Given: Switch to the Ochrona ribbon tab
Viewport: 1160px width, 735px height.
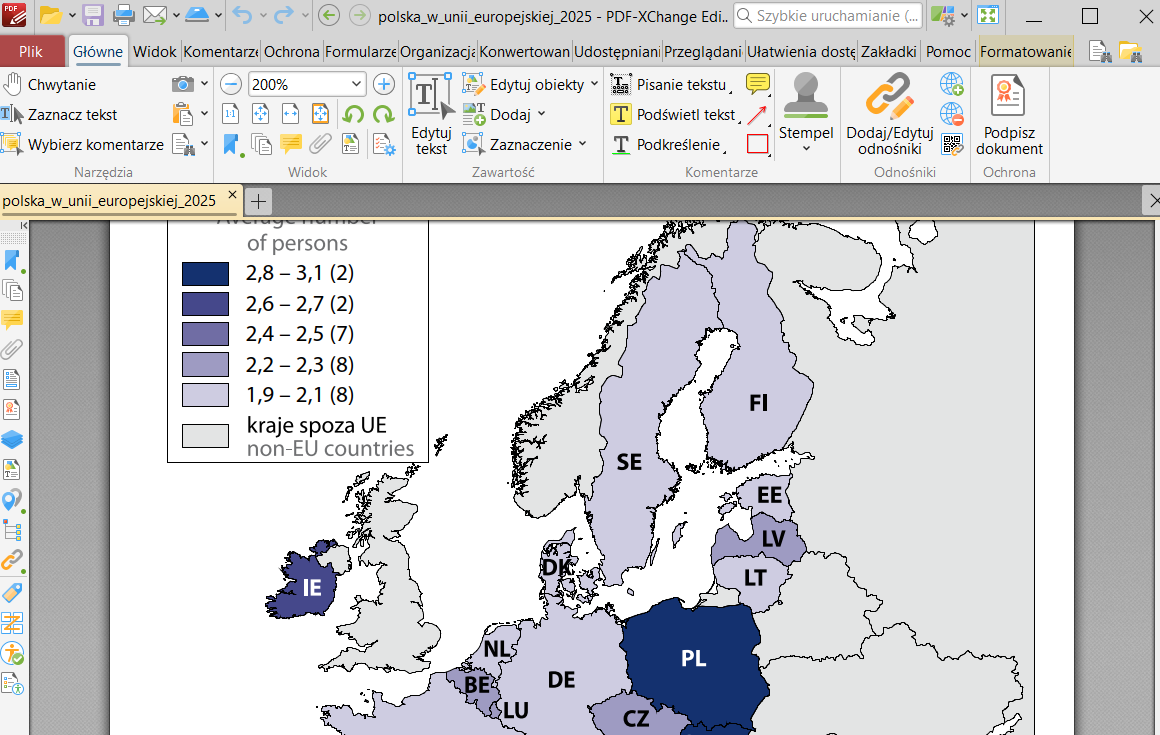Looking at the screenshot, I should [291, 52].
